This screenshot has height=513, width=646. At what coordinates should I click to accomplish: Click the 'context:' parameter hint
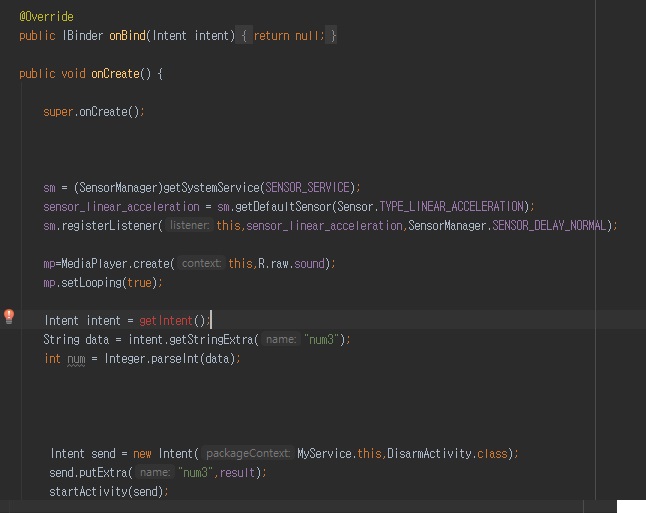pos(201,263)
